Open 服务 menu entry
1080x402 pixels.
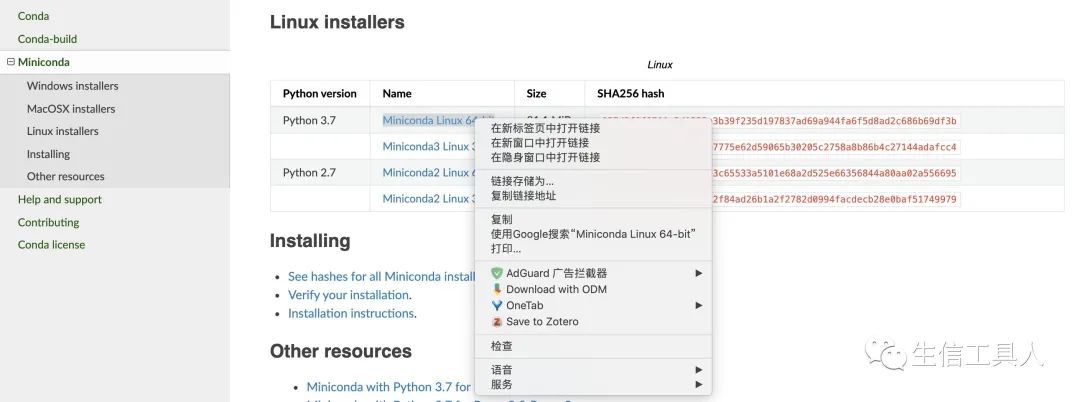tap(501, 385)
